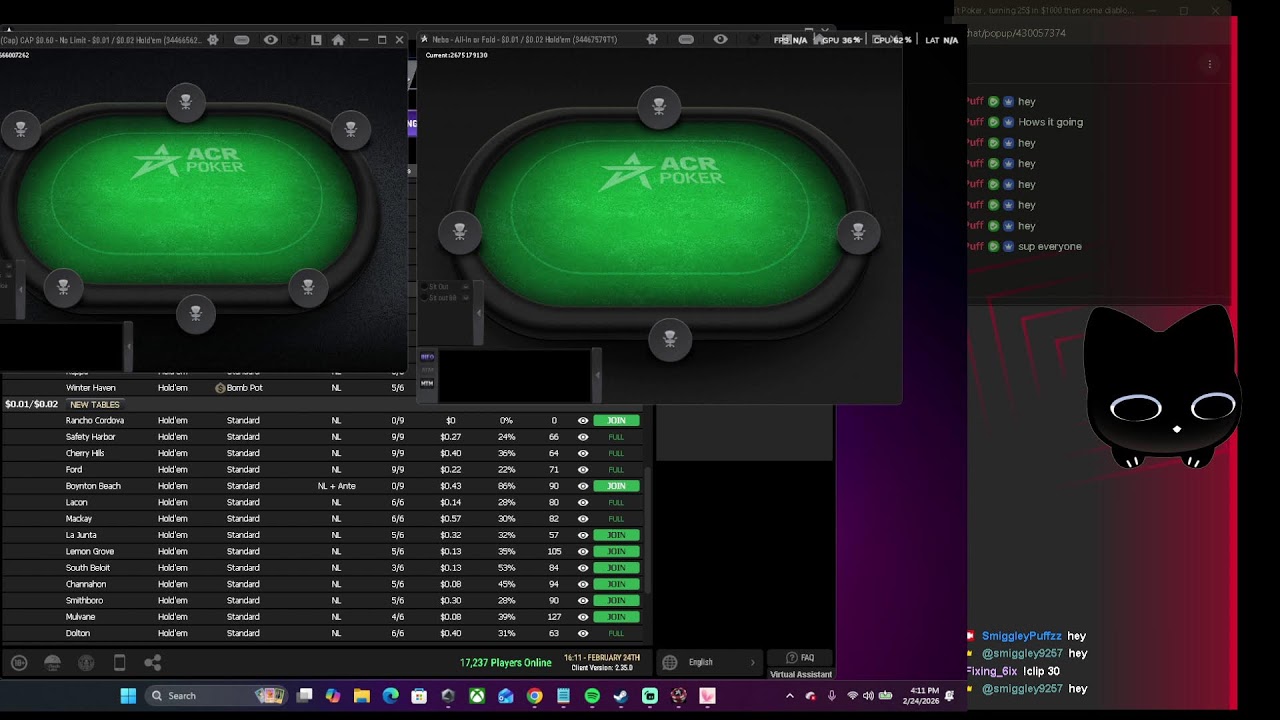Screen dimensions: 1280x720
Task: Toggle the eye icon for Safety Harbor
Action: pyautogui.click(x=583, y=437)
